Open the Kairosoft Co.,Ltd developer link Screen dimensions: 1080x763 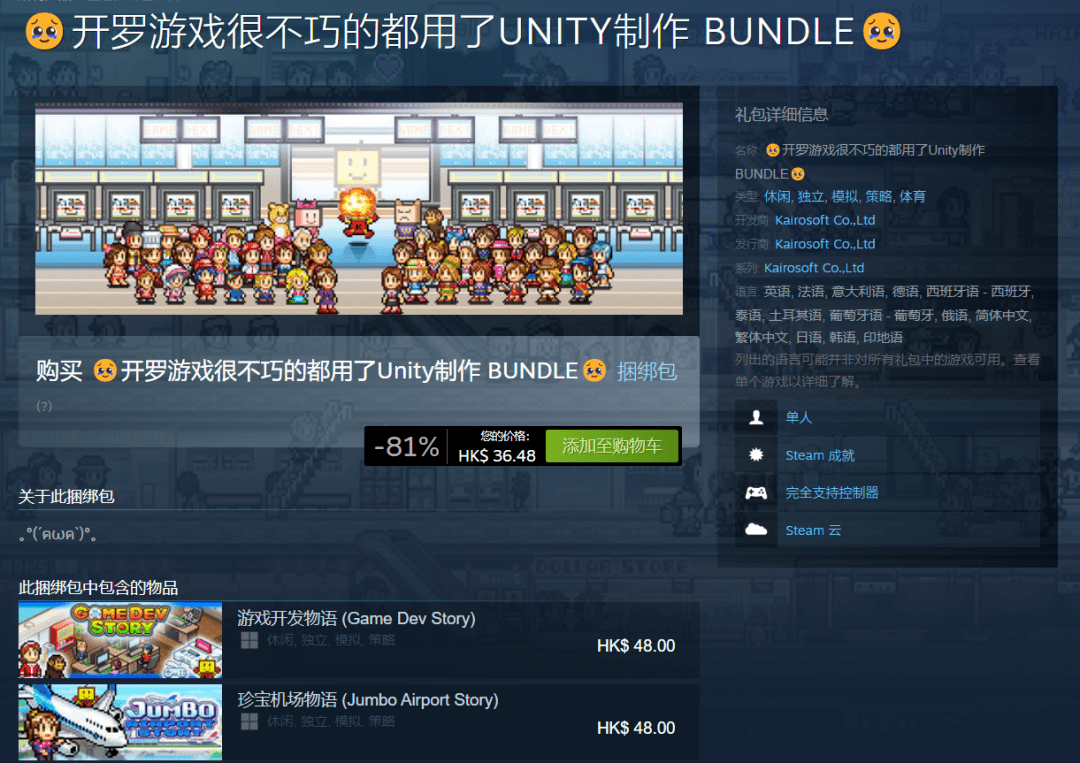click(x=824, y=220)
